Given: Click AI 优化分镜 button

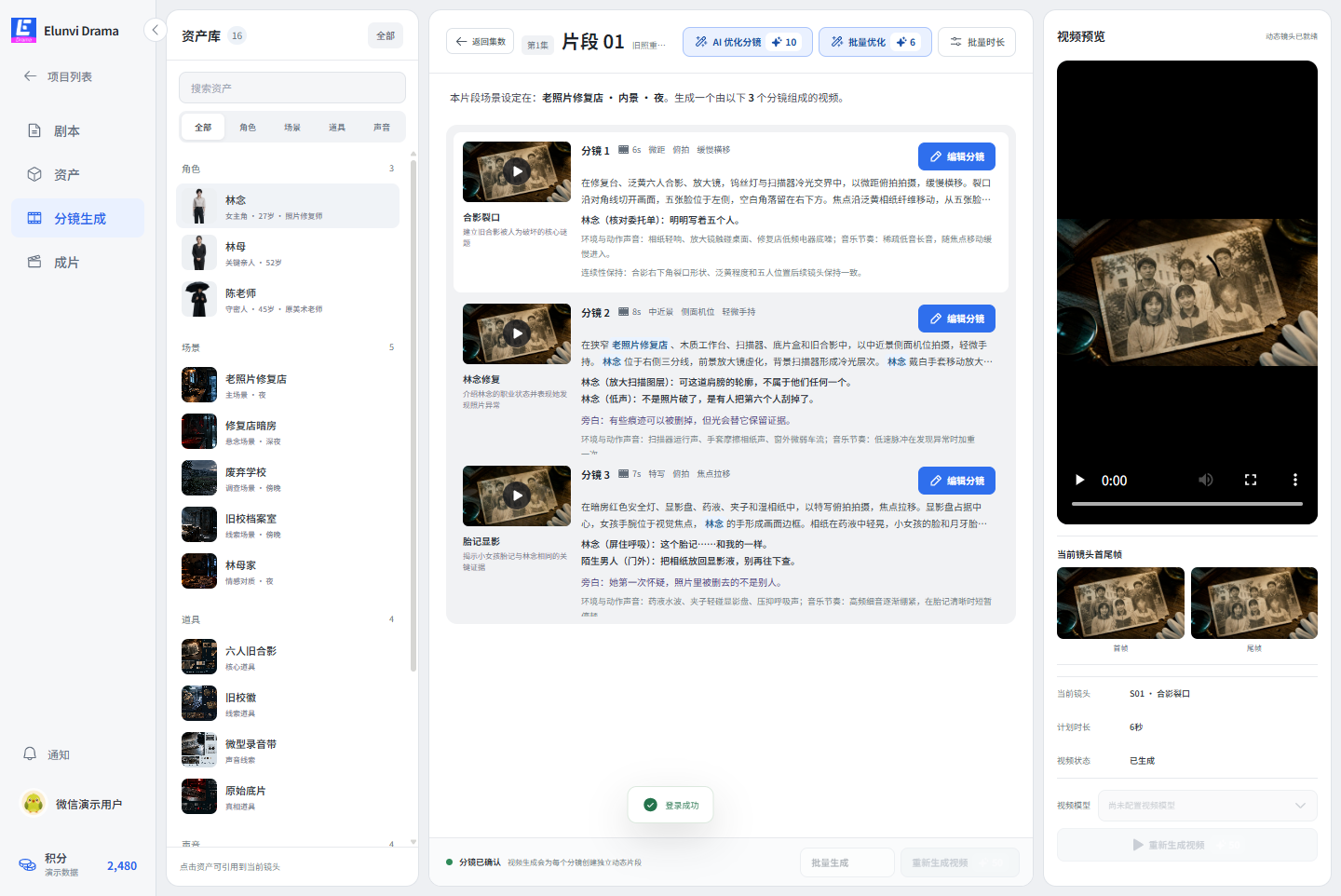Looking at the screenshot, I should pos(748,42).
